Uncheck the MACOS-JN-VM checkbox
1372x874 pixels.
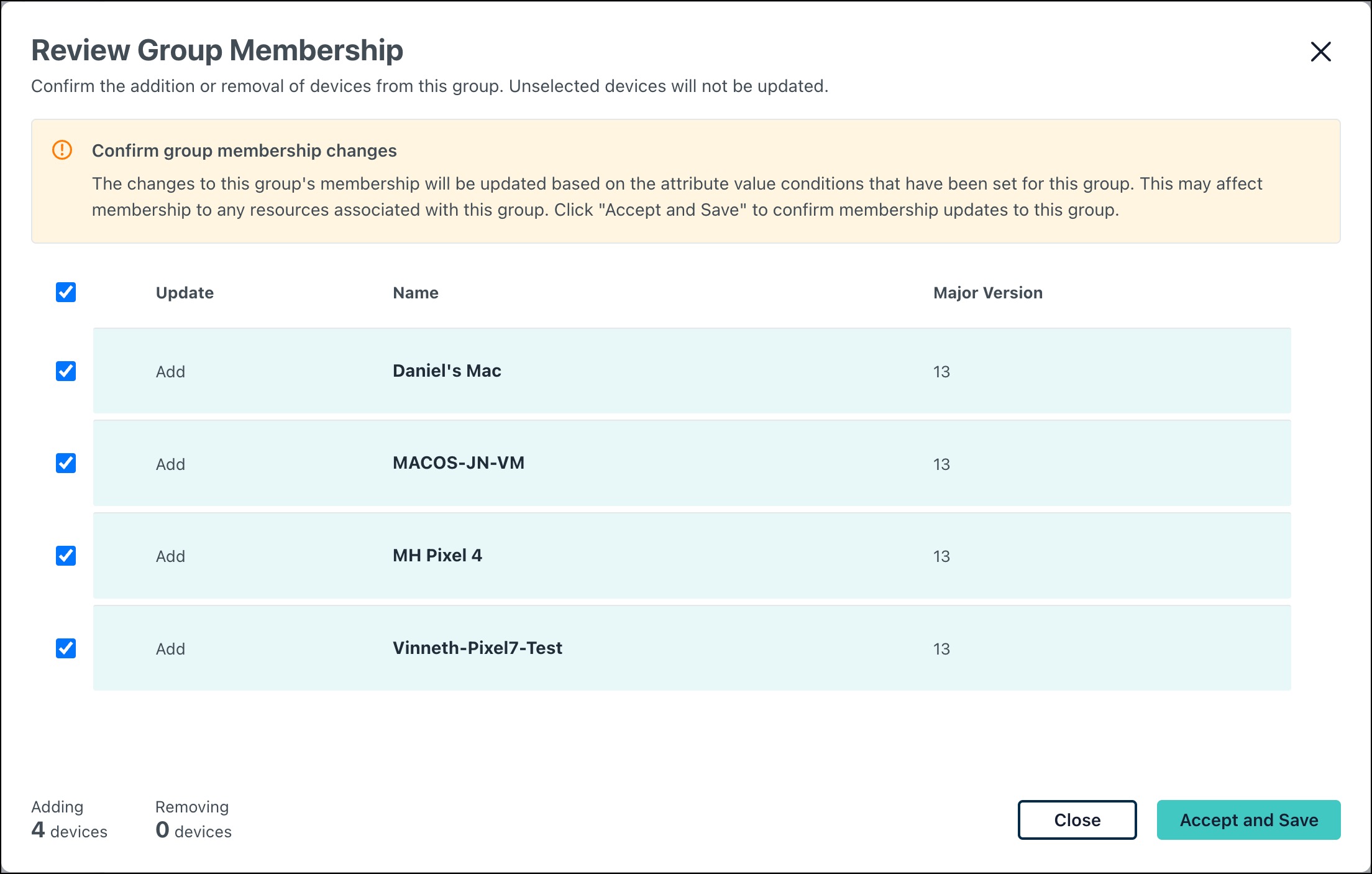click(x=66, y=463)
